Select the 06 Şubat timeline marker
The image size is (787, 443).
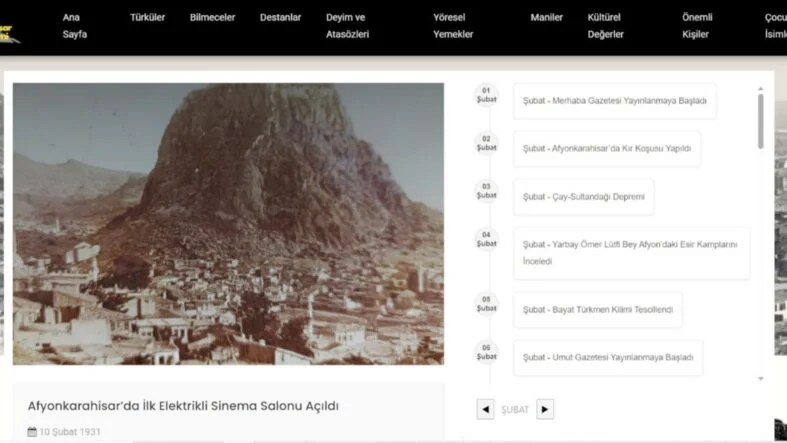[486, 352]
